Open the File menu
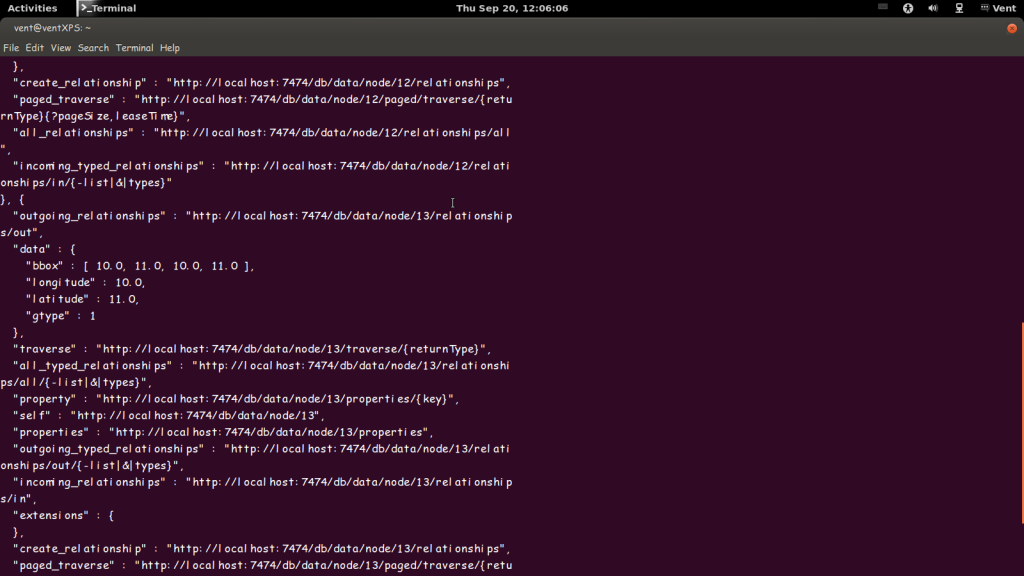Image resolution: width=1024 pixels, height=576 pixels. pyautogui.click(x=11, y=48)
